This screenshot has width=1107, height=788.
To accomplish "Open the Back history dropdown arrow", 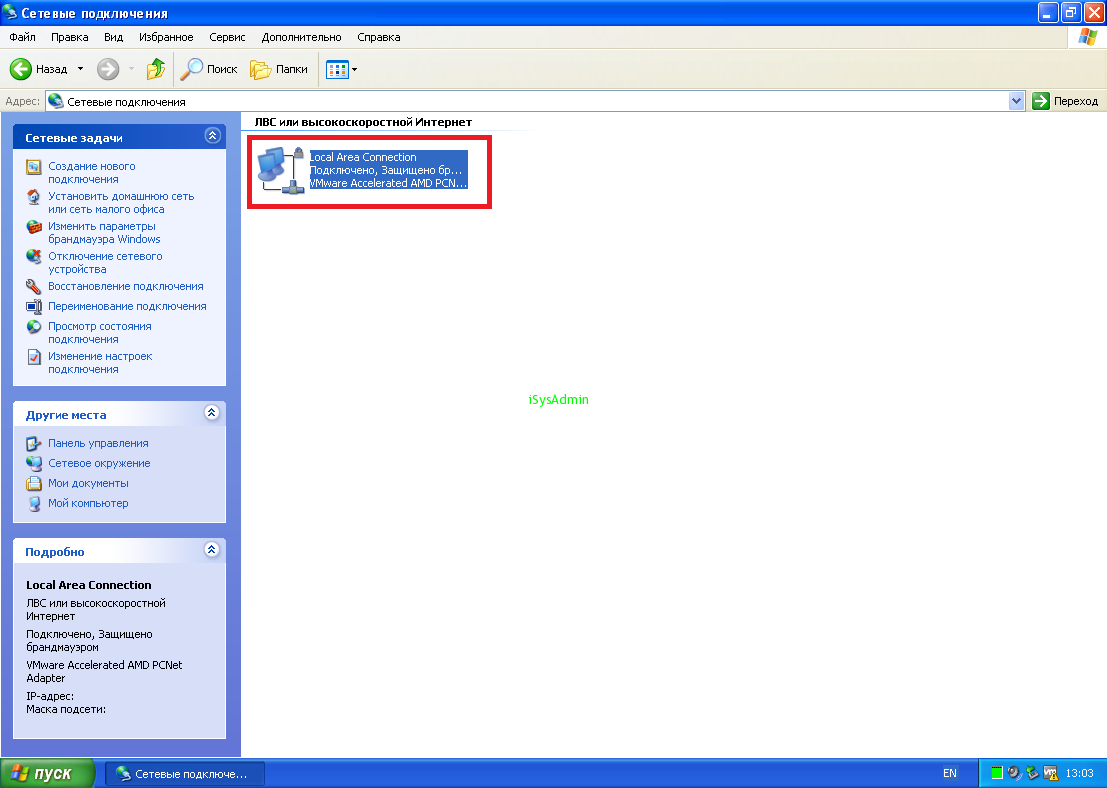I will [x=80, y=68].
